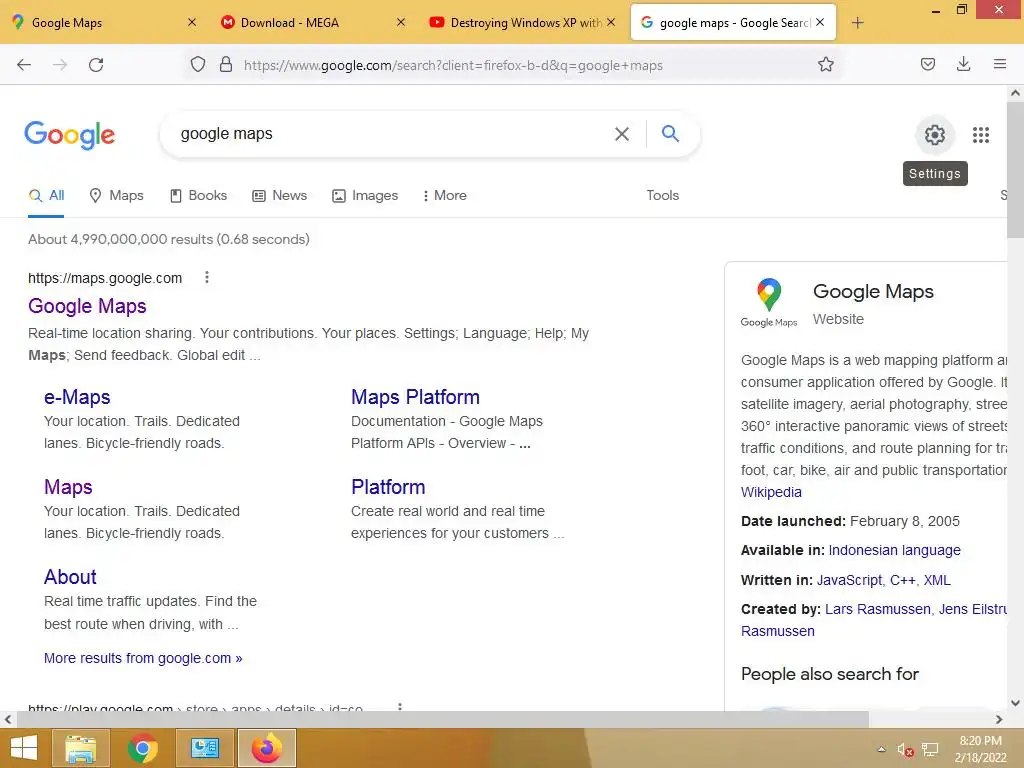
Task: Click the JavaScript link
Action: [849, 580]
